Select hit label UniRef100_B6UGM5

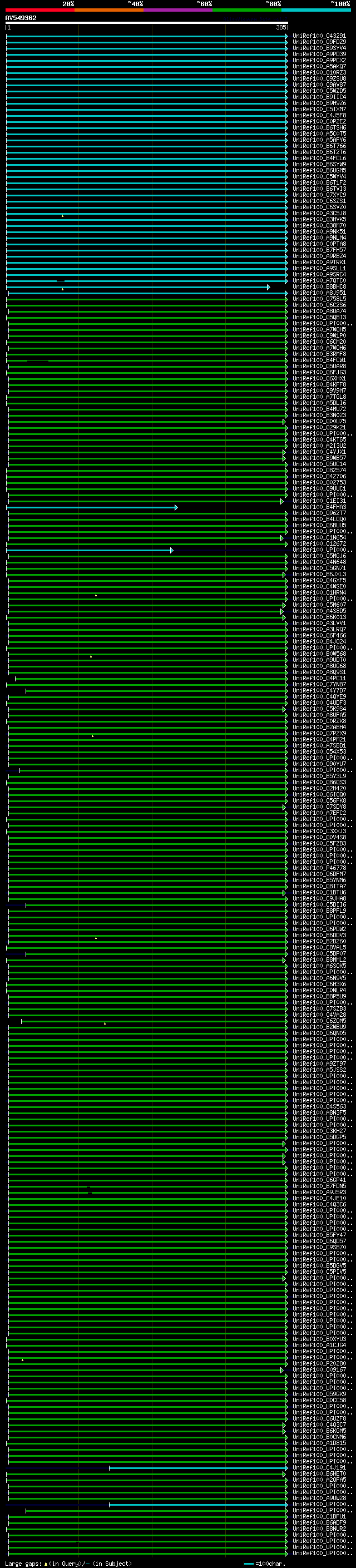[x=319, y=170]
